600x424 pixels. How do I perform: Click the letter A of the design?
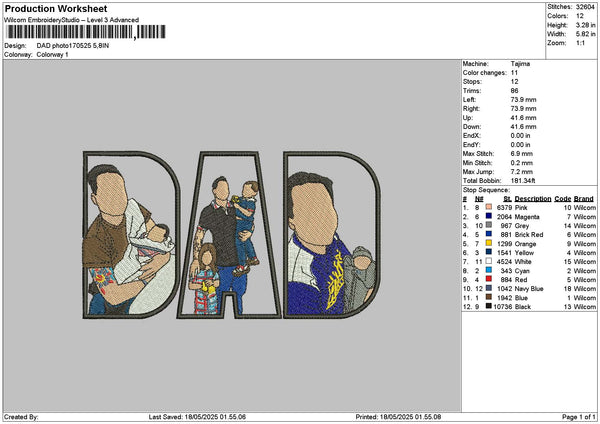pyautogui.click(x=229, y=235)
